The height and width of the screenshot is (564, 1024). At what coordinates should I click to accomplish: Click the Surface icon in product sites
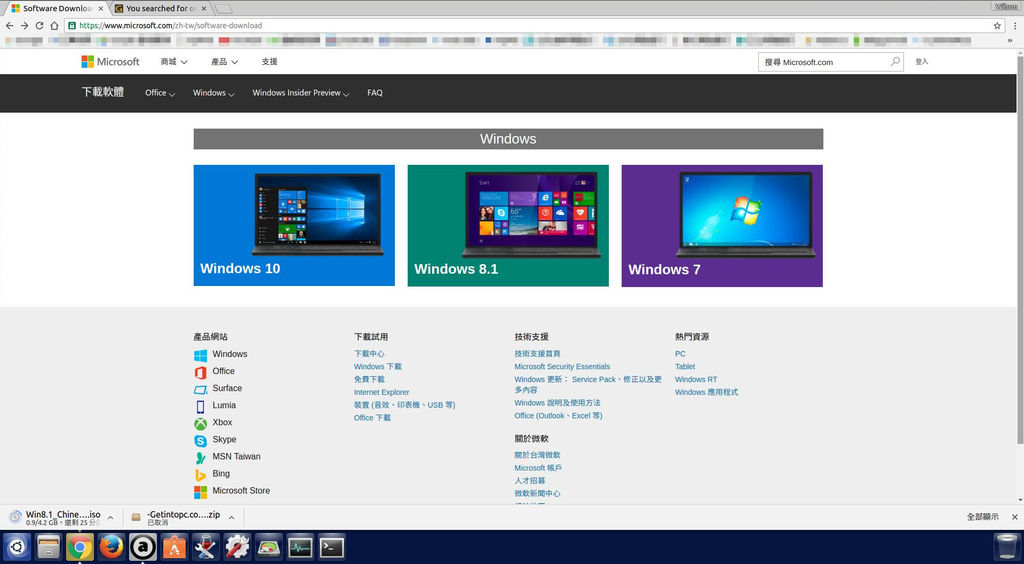tap(200, 389)
